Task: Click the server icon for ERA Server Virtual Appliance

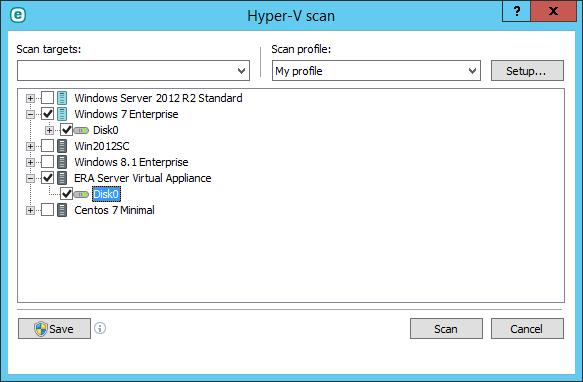Action: (62, 178)
